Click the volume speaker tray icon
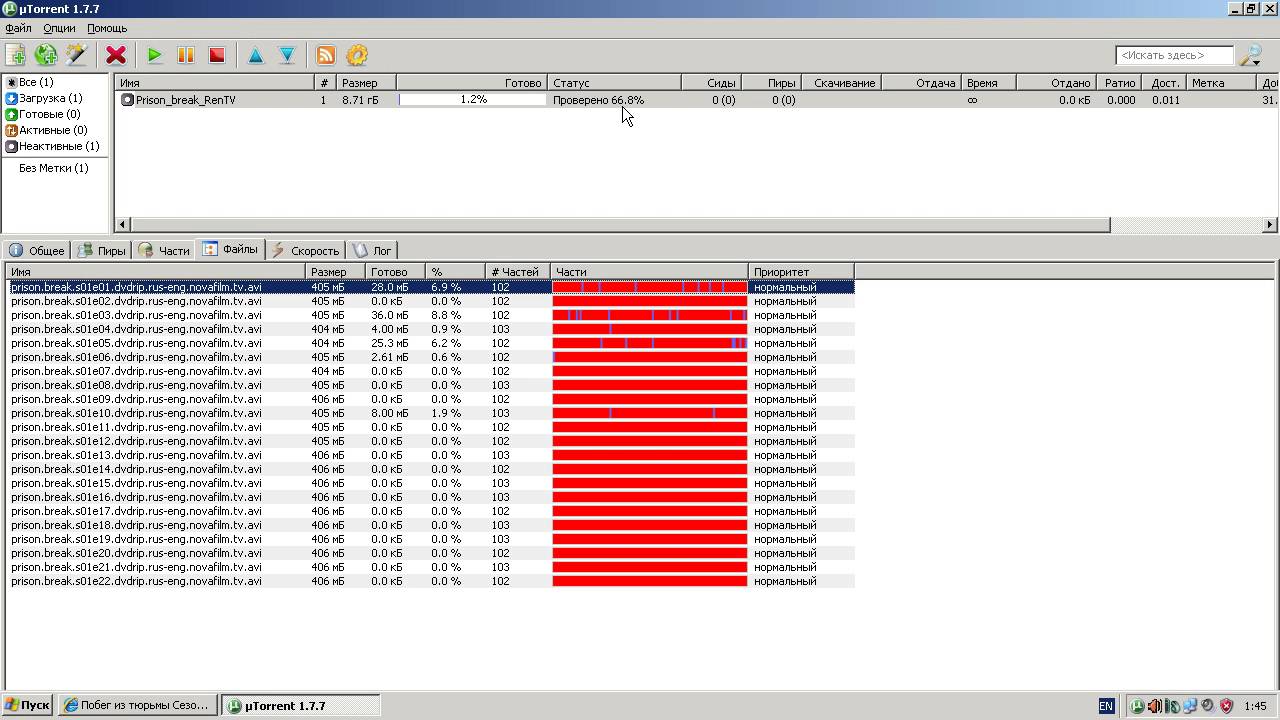Image resolution: width=1280 pixels, height=720 pixels. (x=1154, y=706)
